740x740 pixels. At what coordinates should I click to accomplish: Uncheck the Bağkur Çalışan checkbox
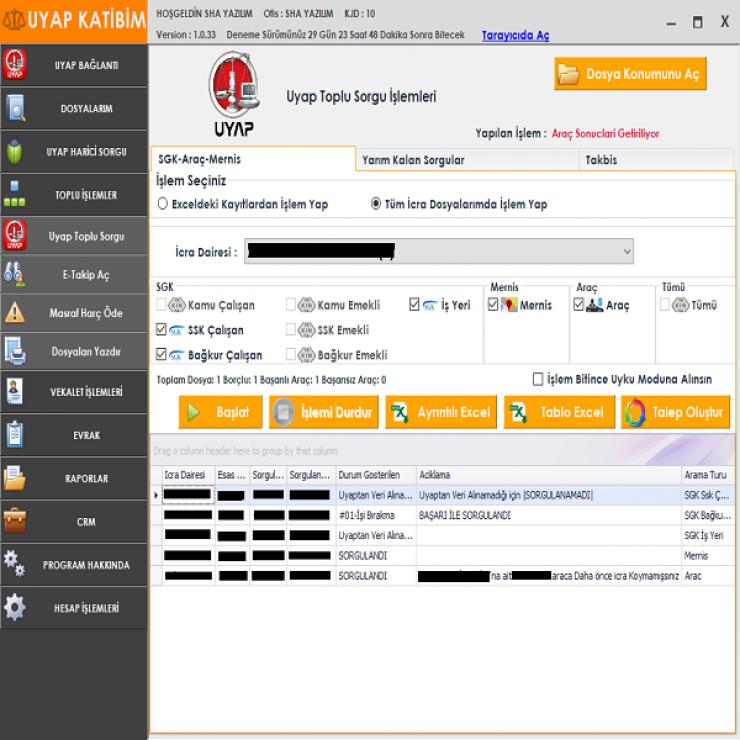[x=161, y=354]
